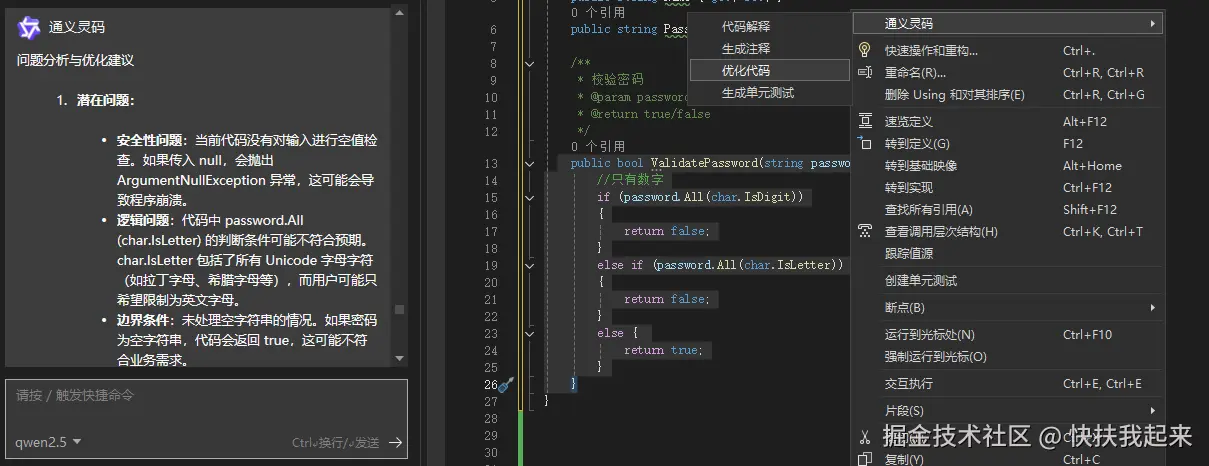This screenshot has height=466, width=1209.
Task: Click 'return false;' on line 17
Action: coord(668,231)
